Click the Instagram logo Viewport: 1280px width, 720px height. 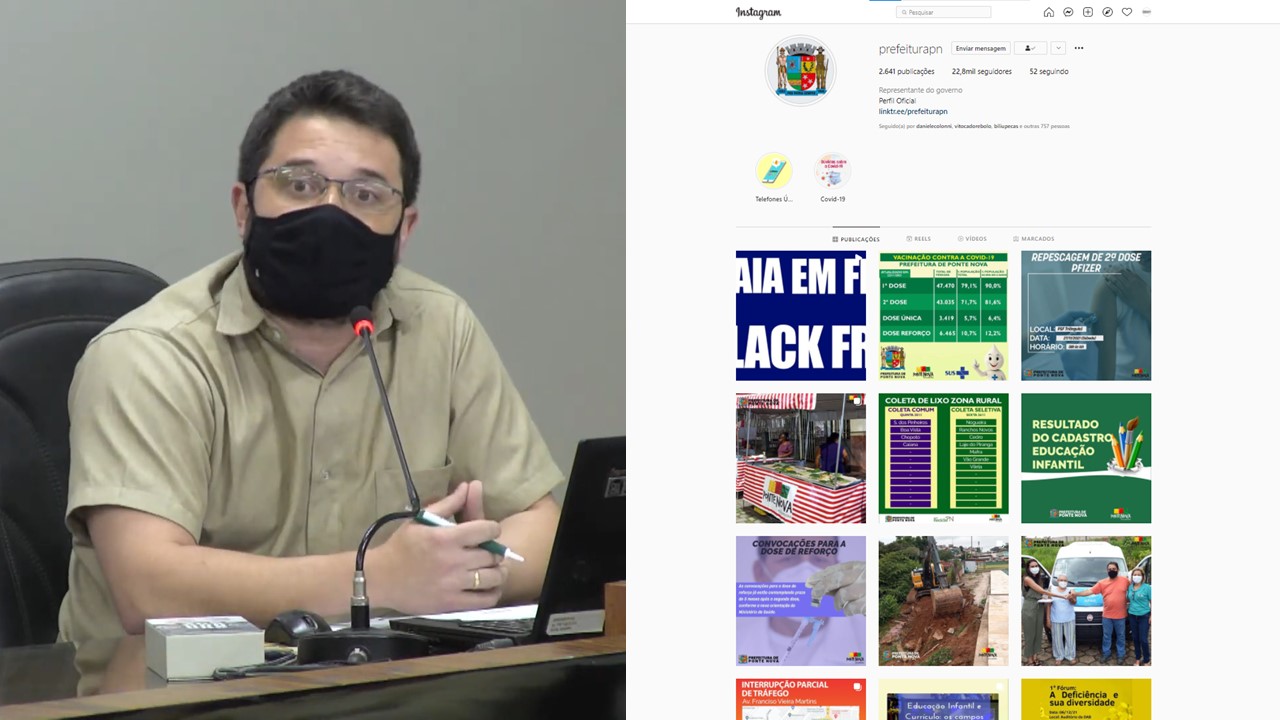tap(758, 12)
